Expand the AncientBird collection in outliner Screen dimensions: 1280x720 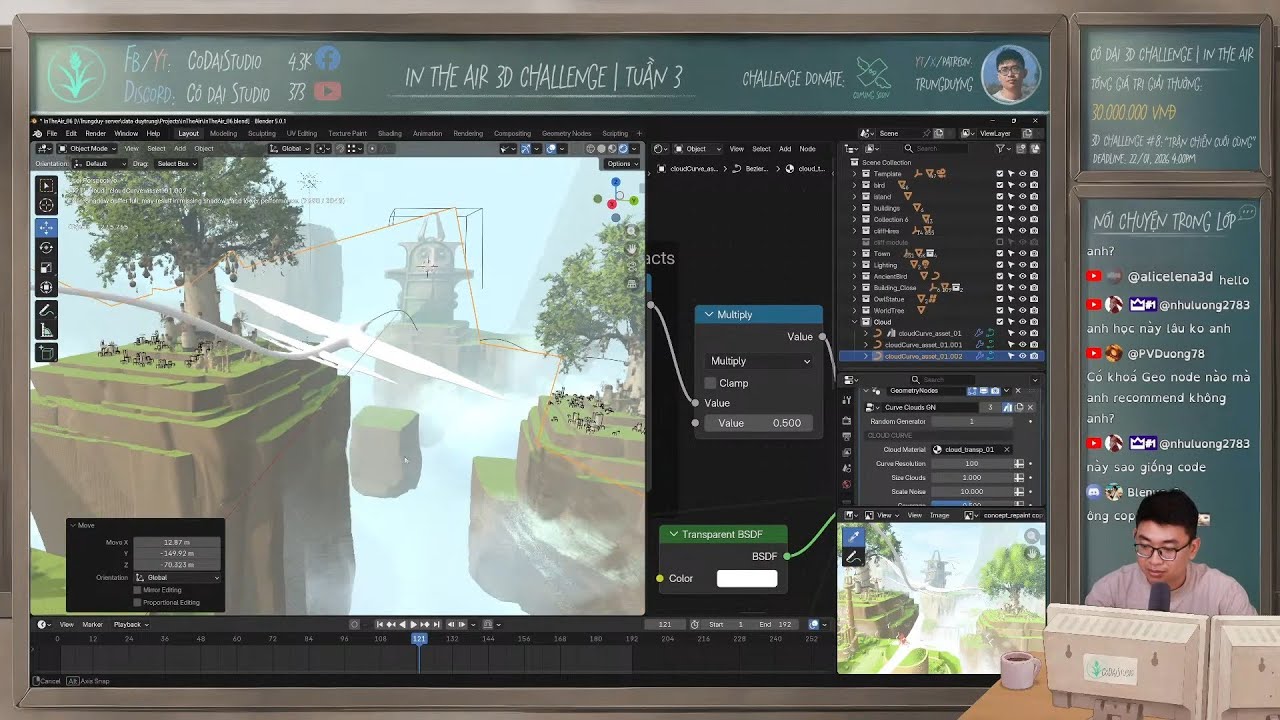pyautogui.click(x=854, y=276)
